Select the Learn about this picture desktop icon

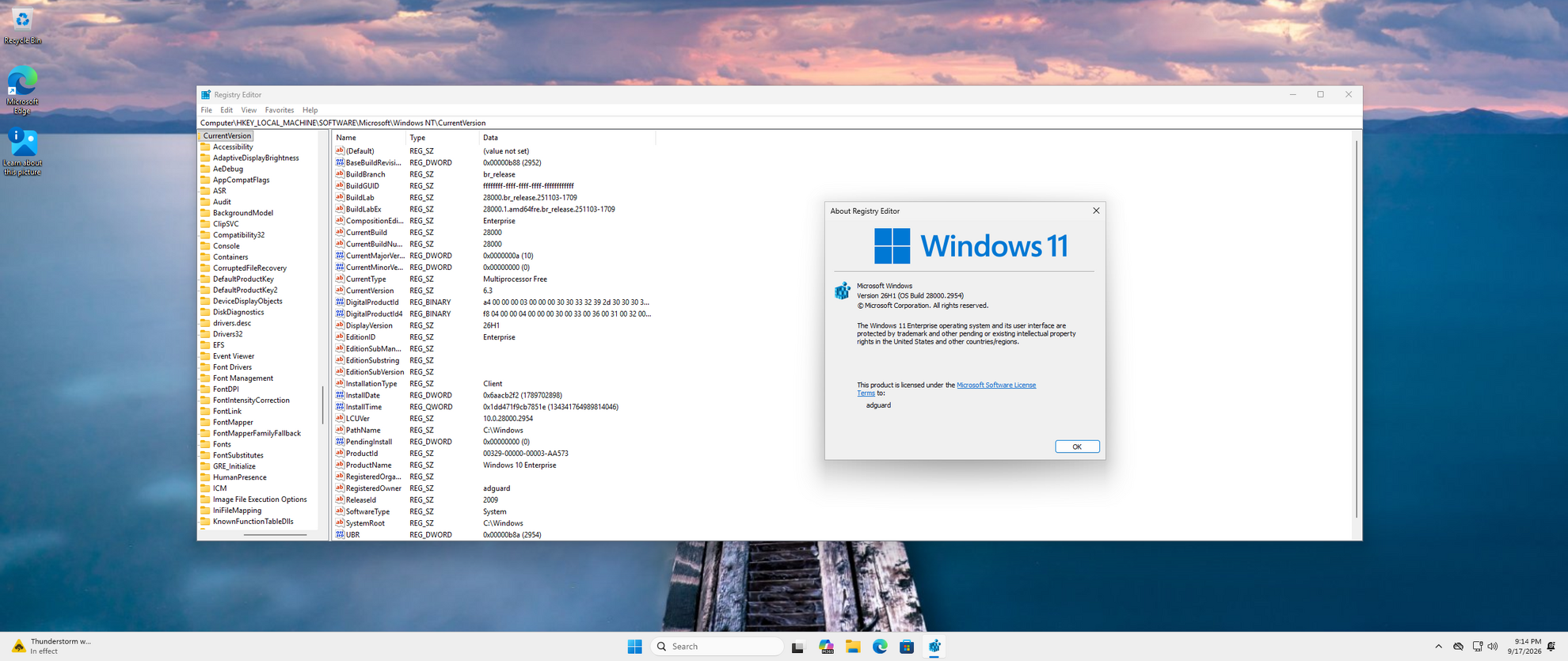pos(22,152)
